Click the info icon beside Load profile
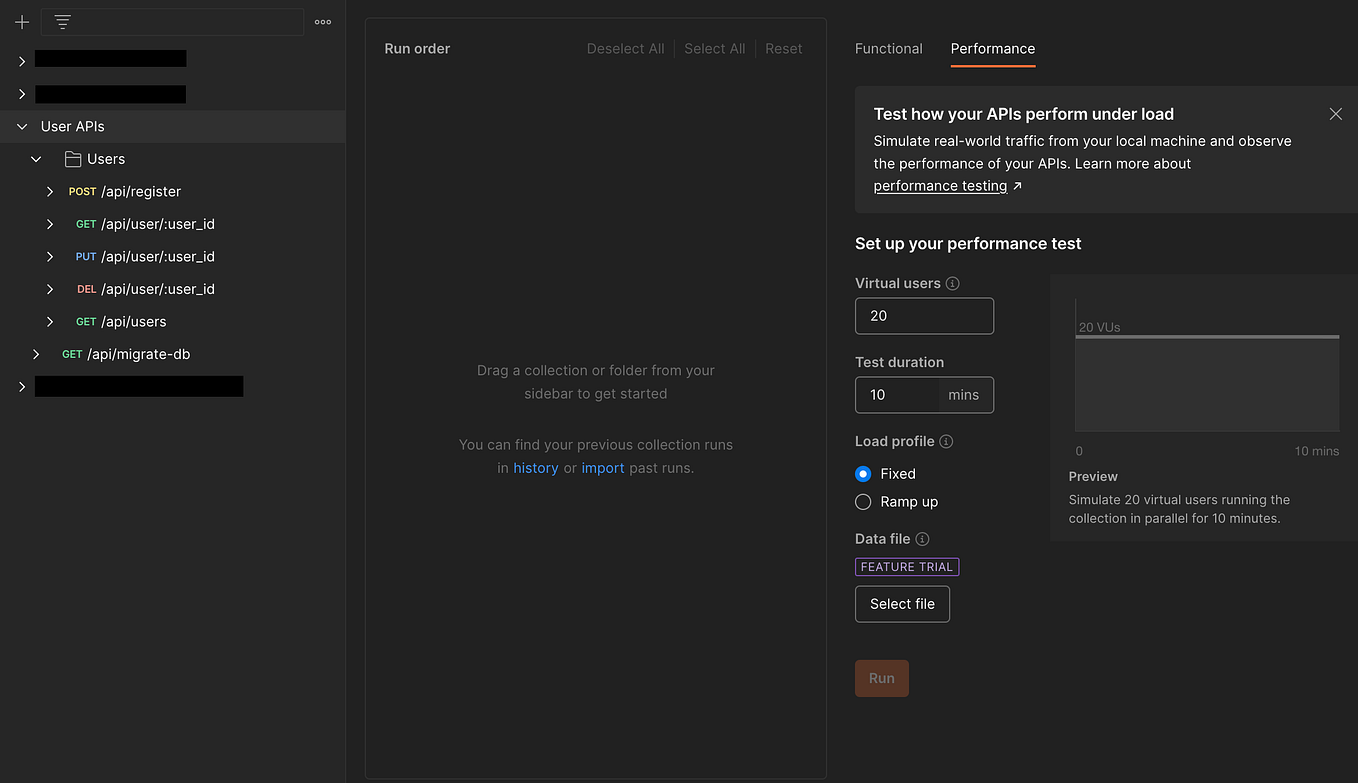Viewport: 1358px width, 783px height. point(946,441)
